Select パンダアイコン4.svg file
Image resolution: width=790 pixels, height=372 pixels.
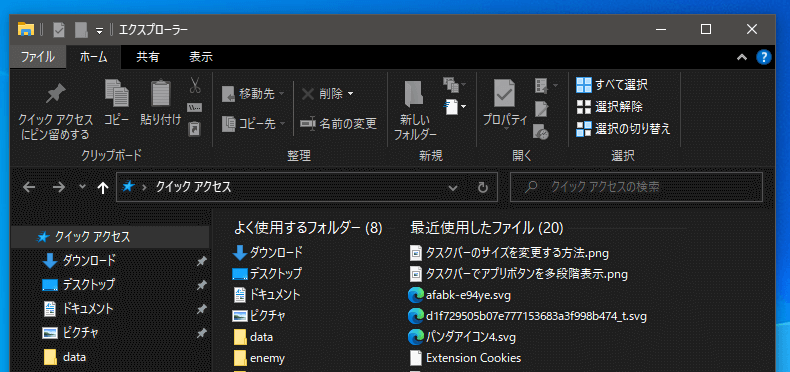click(x=463, y=336)
